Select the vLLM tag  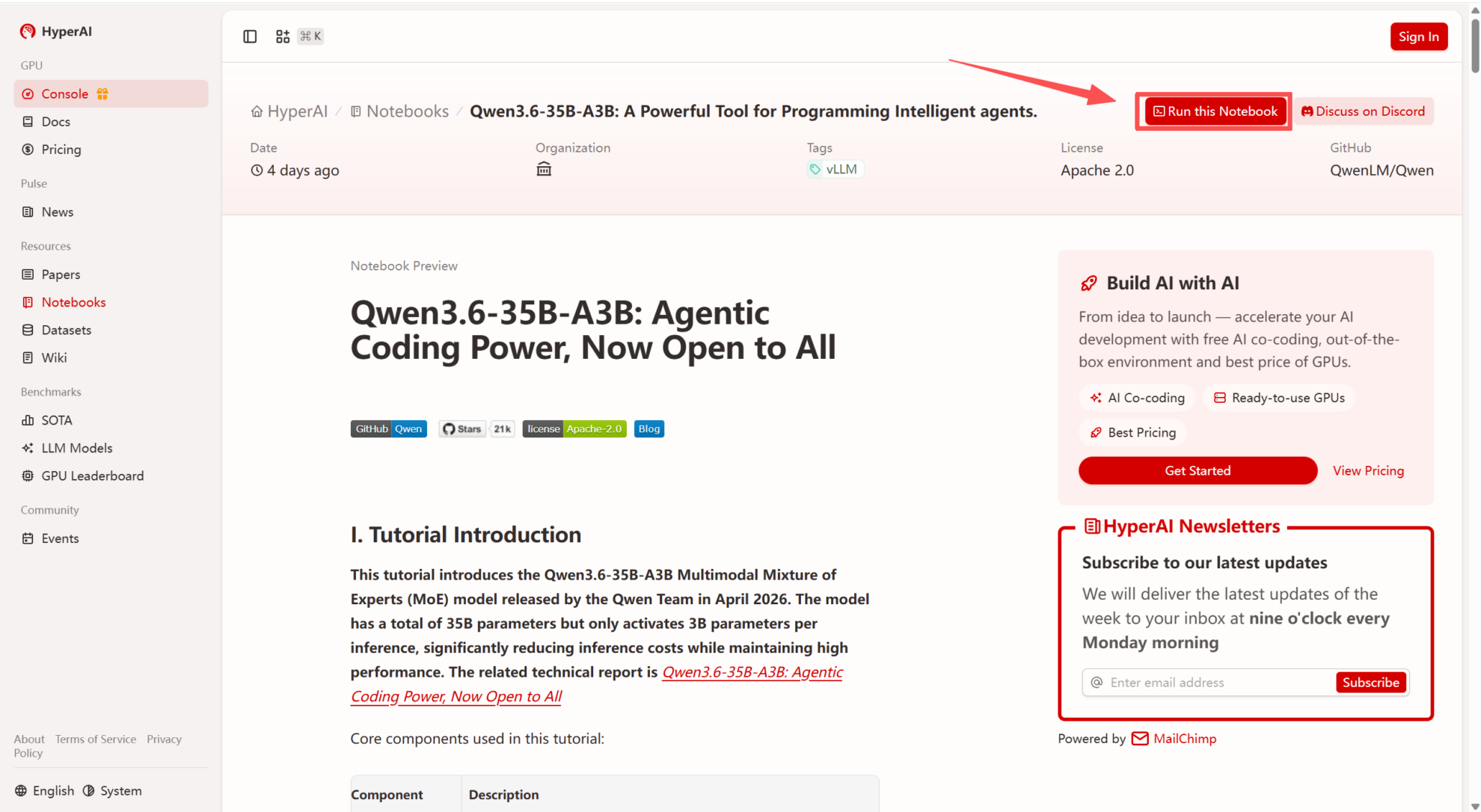tap(835, 169)
